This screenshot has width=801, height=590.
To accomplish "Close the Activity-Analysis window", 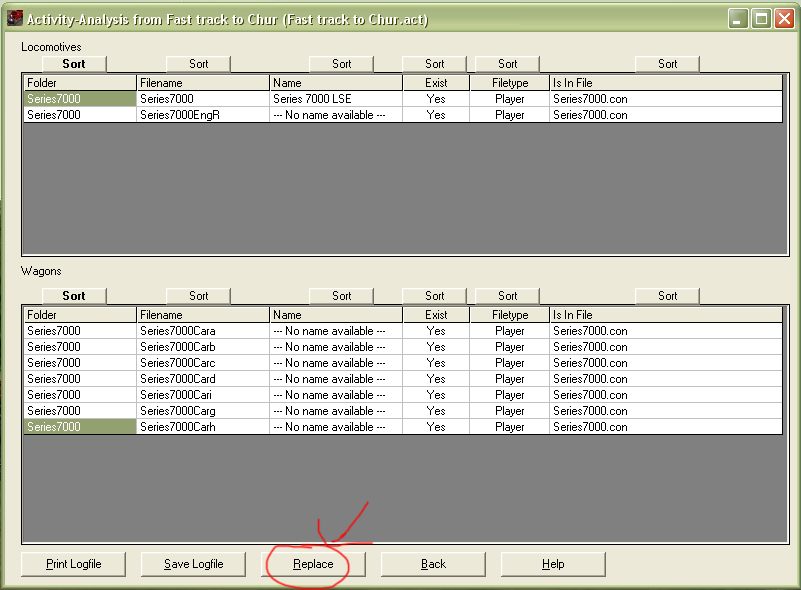I will click(784, 19).
